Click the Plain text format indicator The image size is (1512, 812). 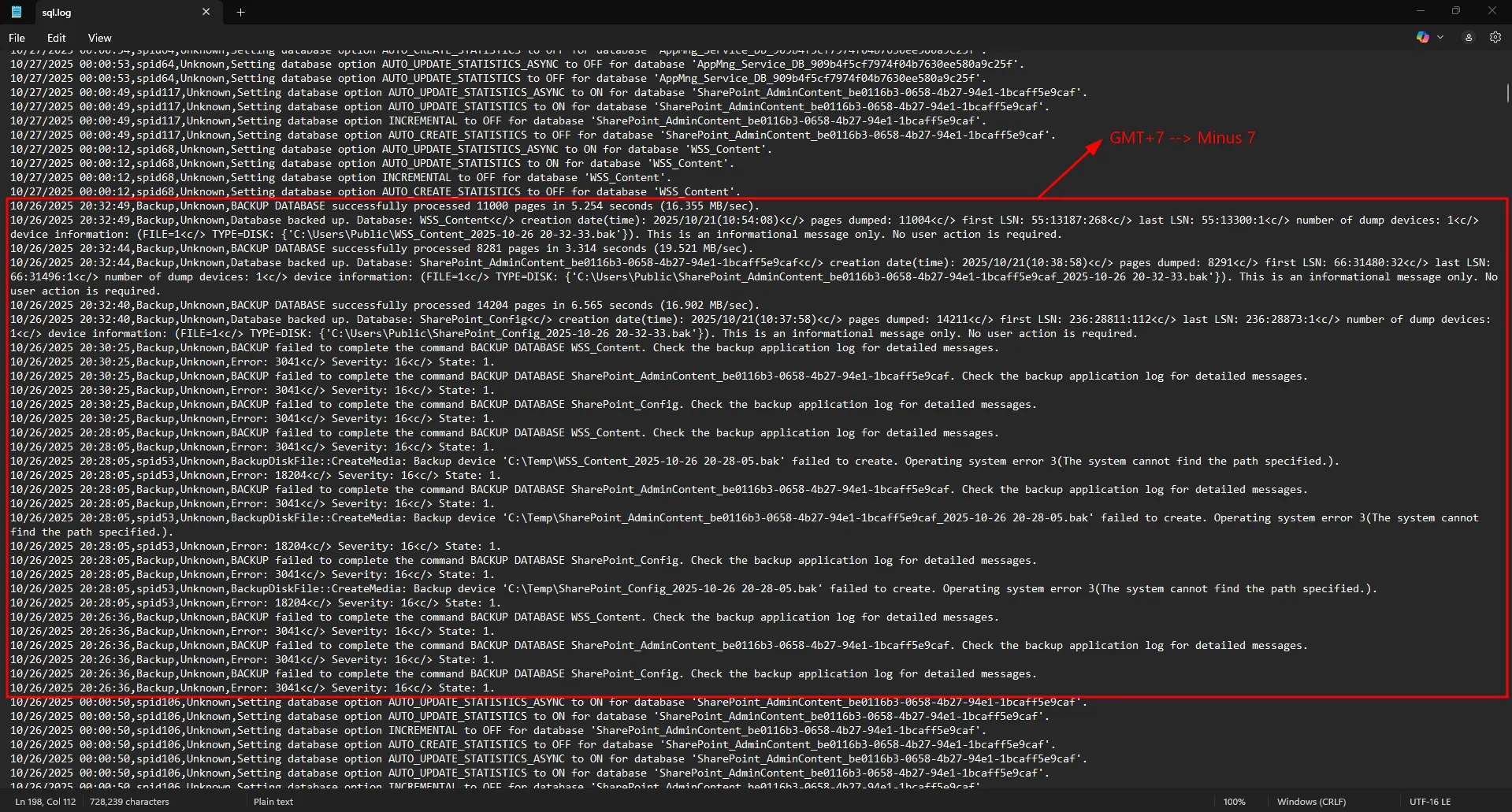pos(273,802)
